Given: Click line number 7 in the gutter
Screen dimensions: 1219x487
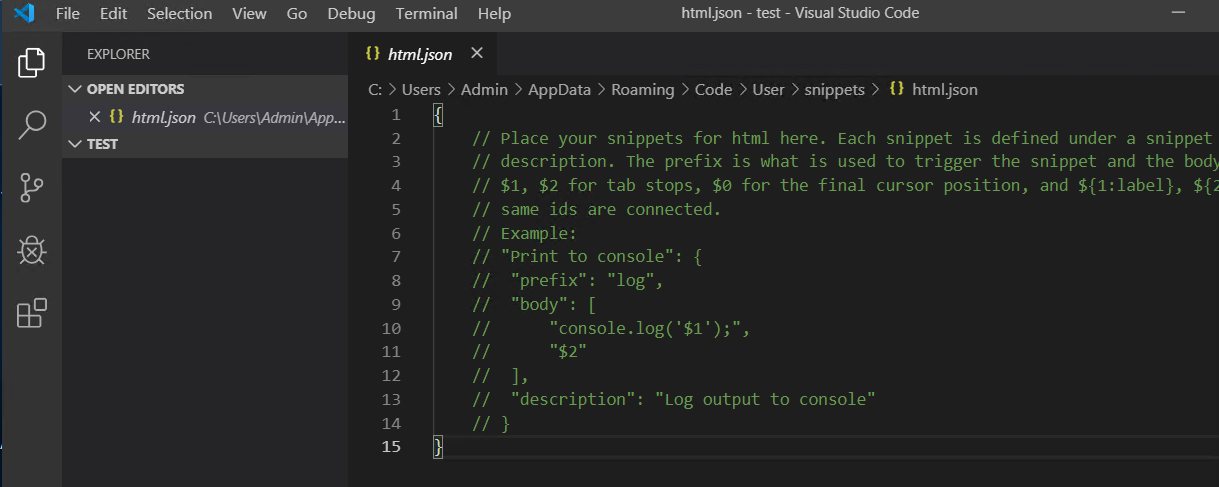Looking at the screenshot, I should [396, 256].
